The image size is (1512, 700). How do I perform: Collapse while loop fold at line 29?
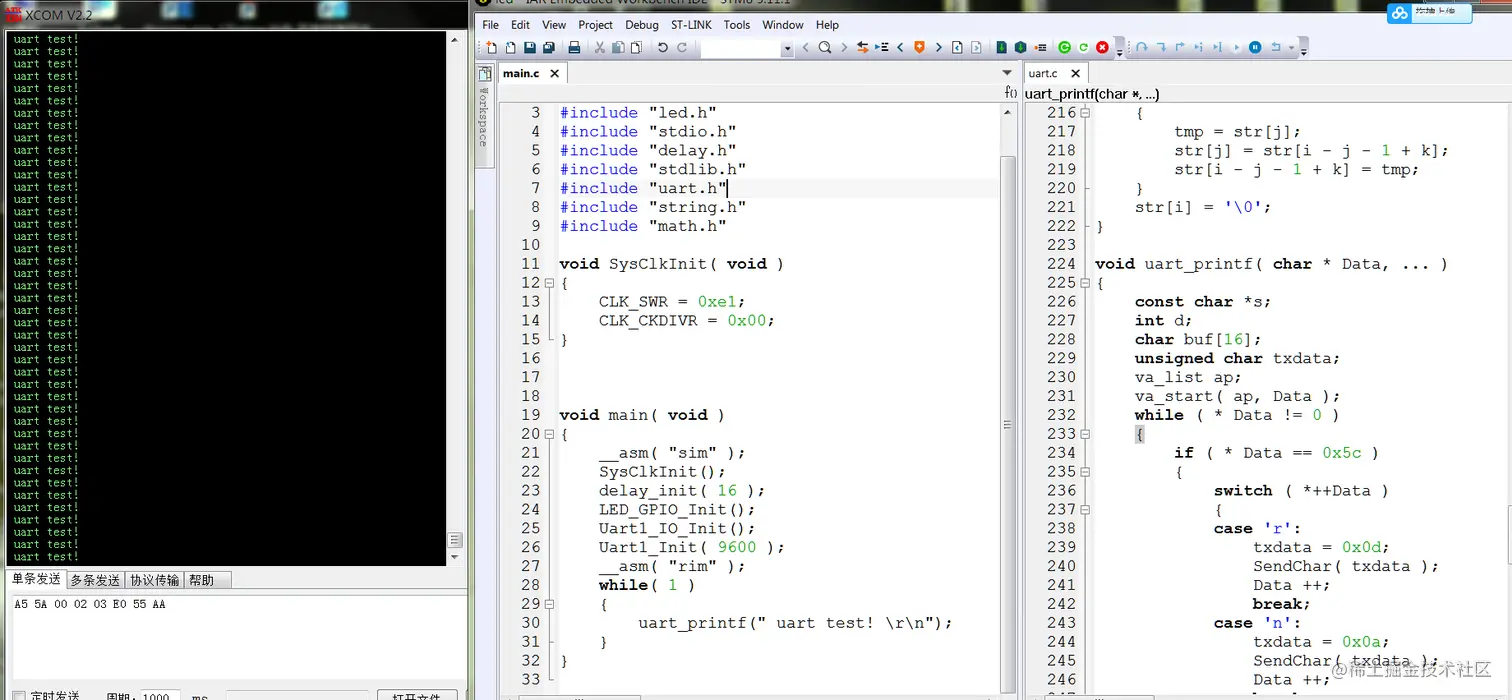(549, 604)
